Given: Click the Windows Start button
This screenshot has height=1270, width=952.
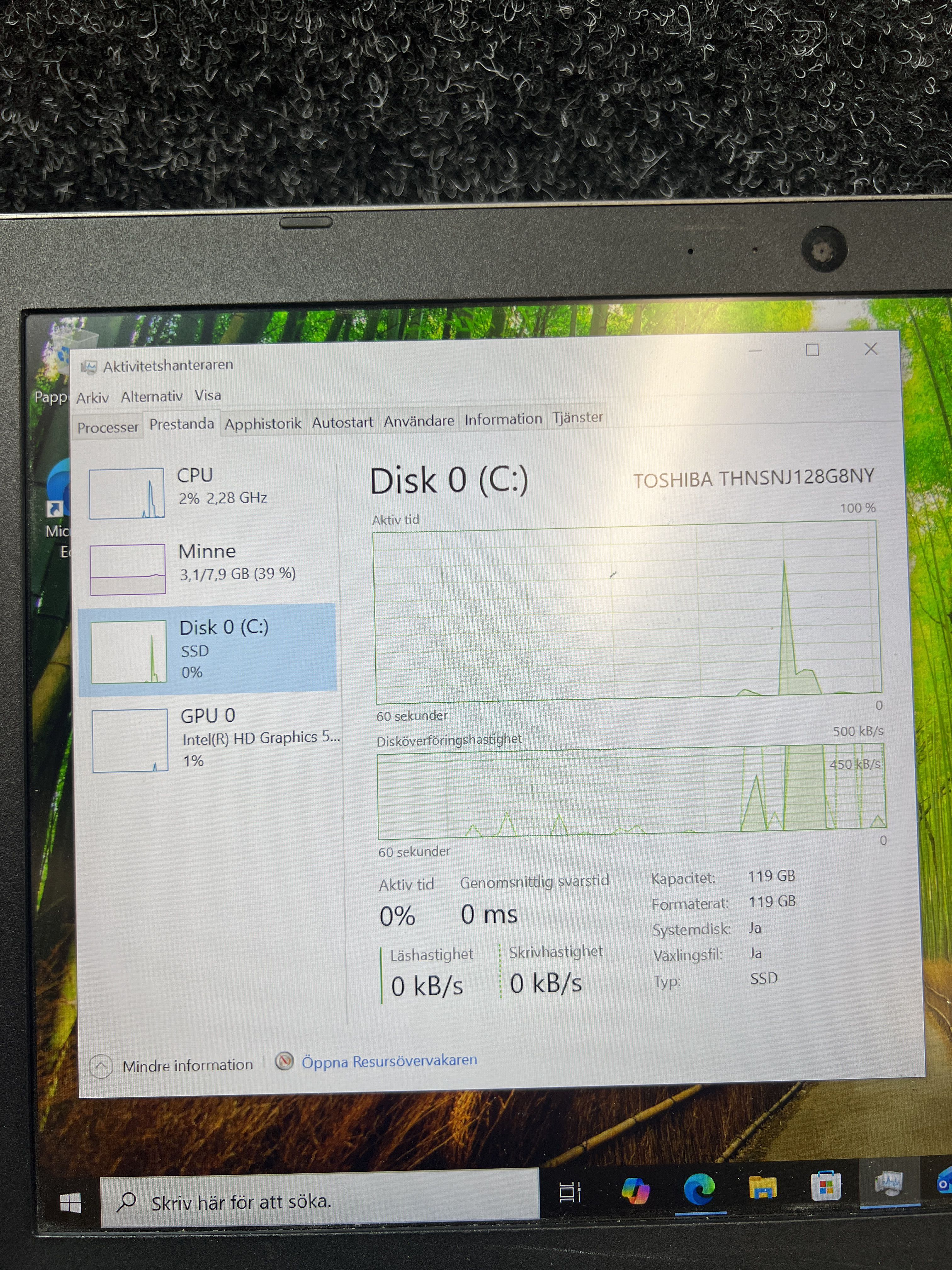Looking at the screenshot, I should (x=71, y=1202).
